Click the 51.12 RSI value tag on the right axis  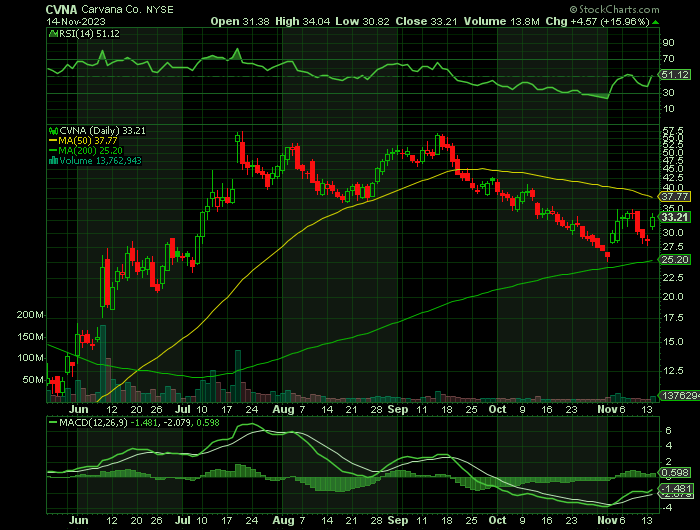pos(675,75)
